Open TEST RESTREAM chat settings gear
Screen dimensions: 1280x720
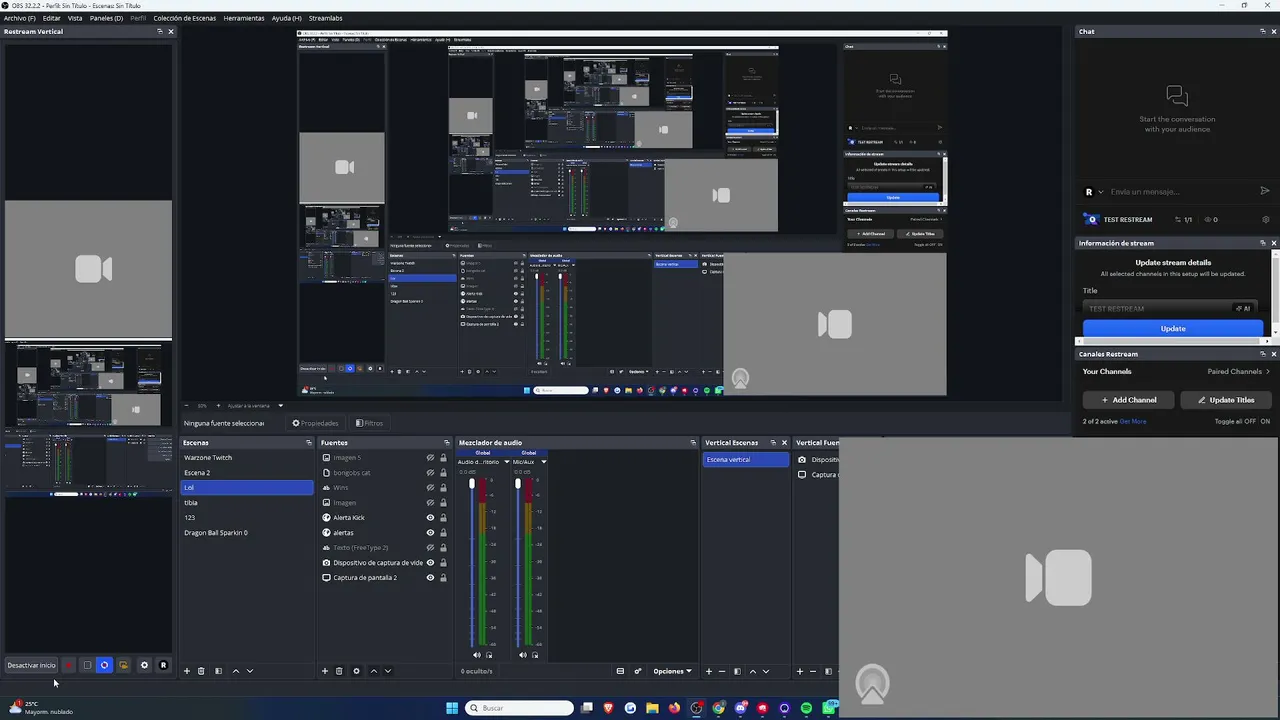pos(1265,219)
